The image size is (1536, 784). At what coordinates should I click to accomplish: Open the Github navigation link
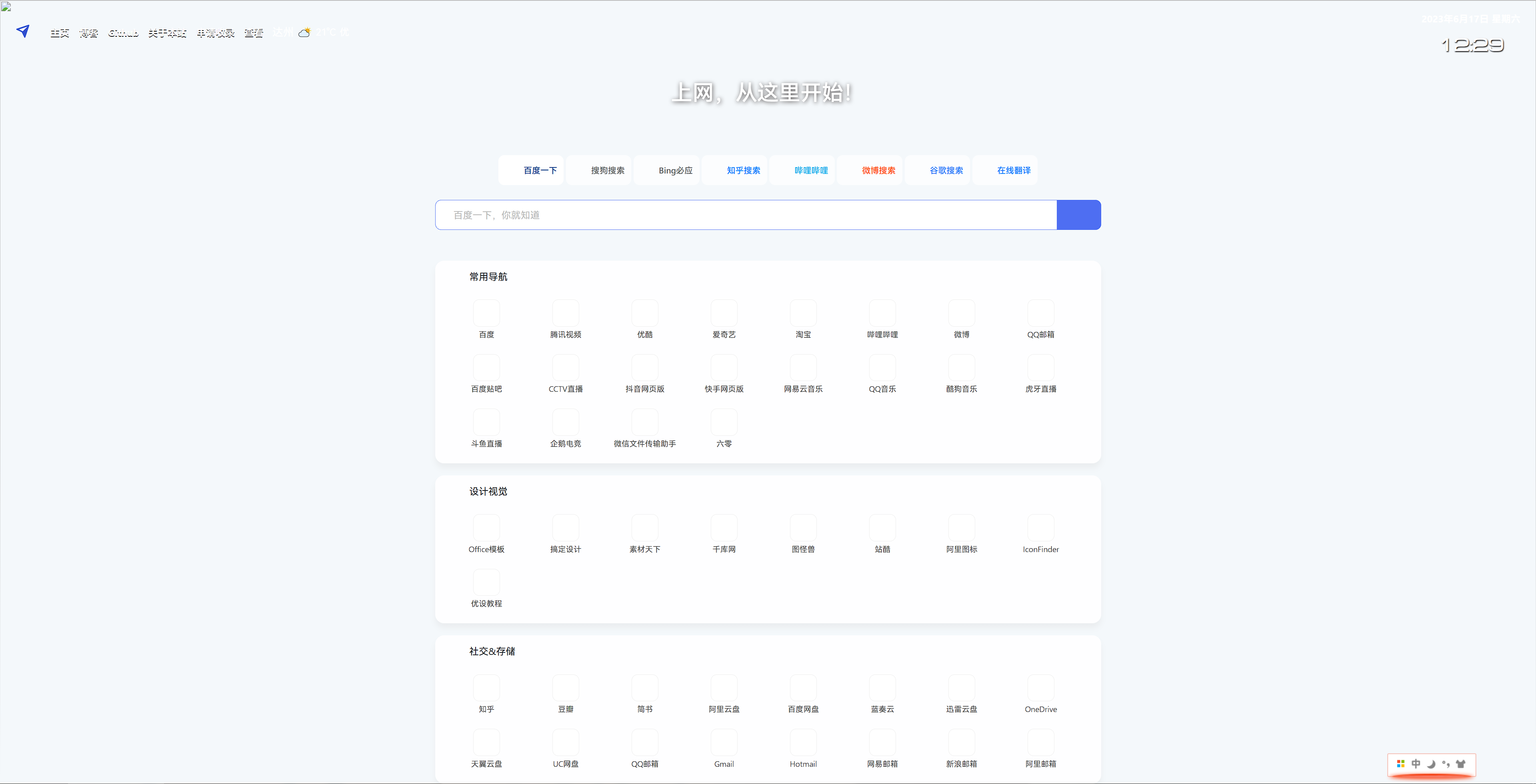(x=124, y=33)
